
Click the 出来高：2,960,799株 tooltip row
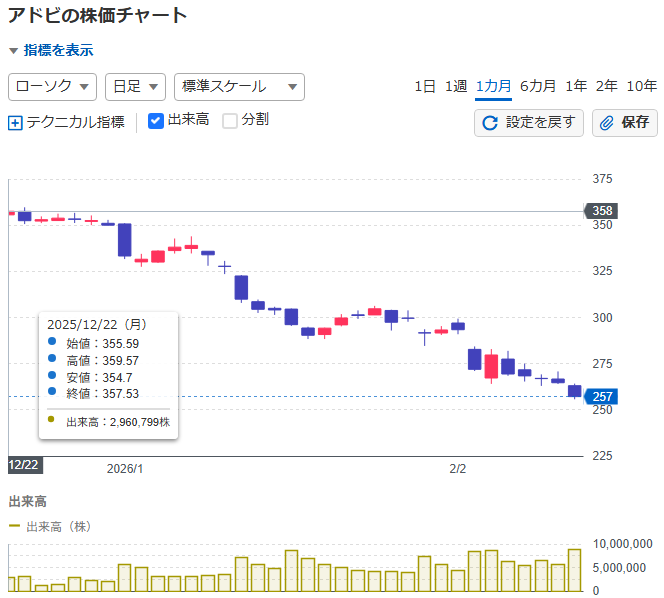[x=109, y=422]
